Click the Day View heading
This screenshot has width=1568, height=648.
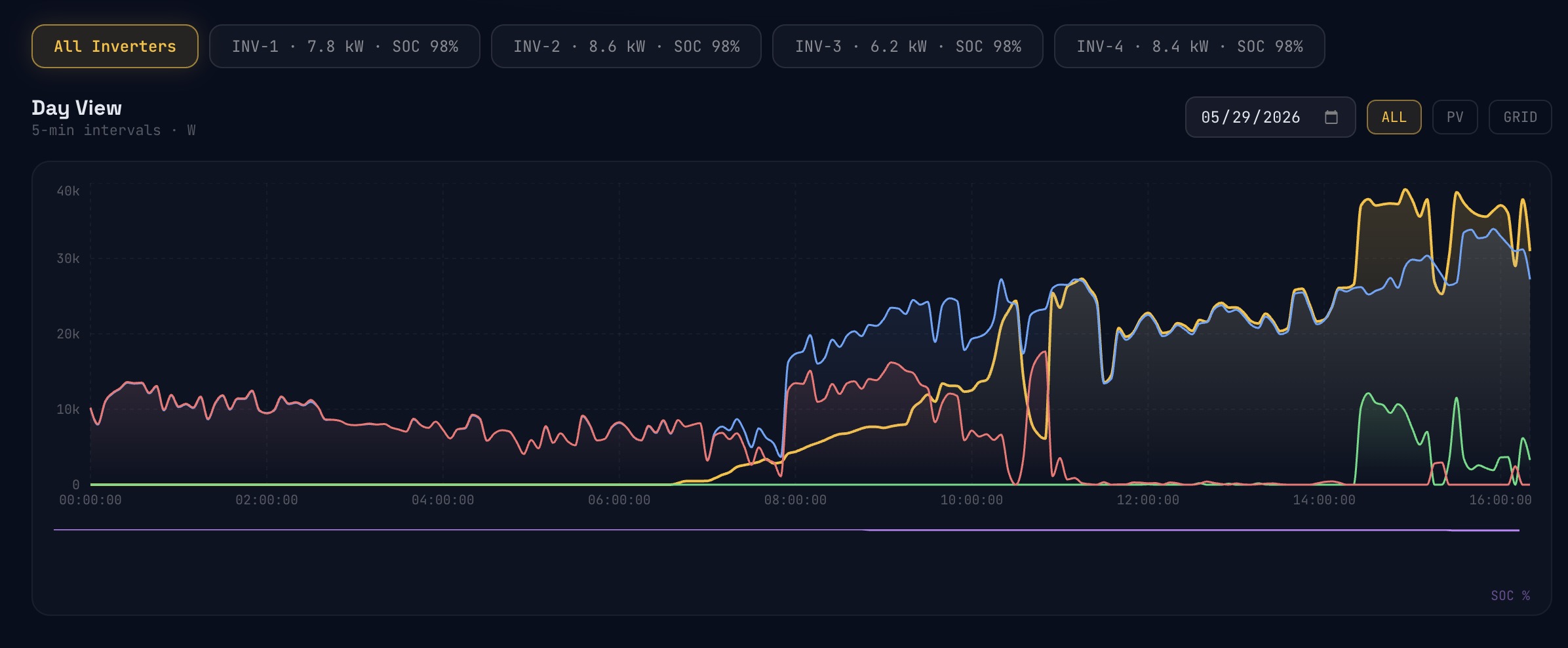(77, 108)
